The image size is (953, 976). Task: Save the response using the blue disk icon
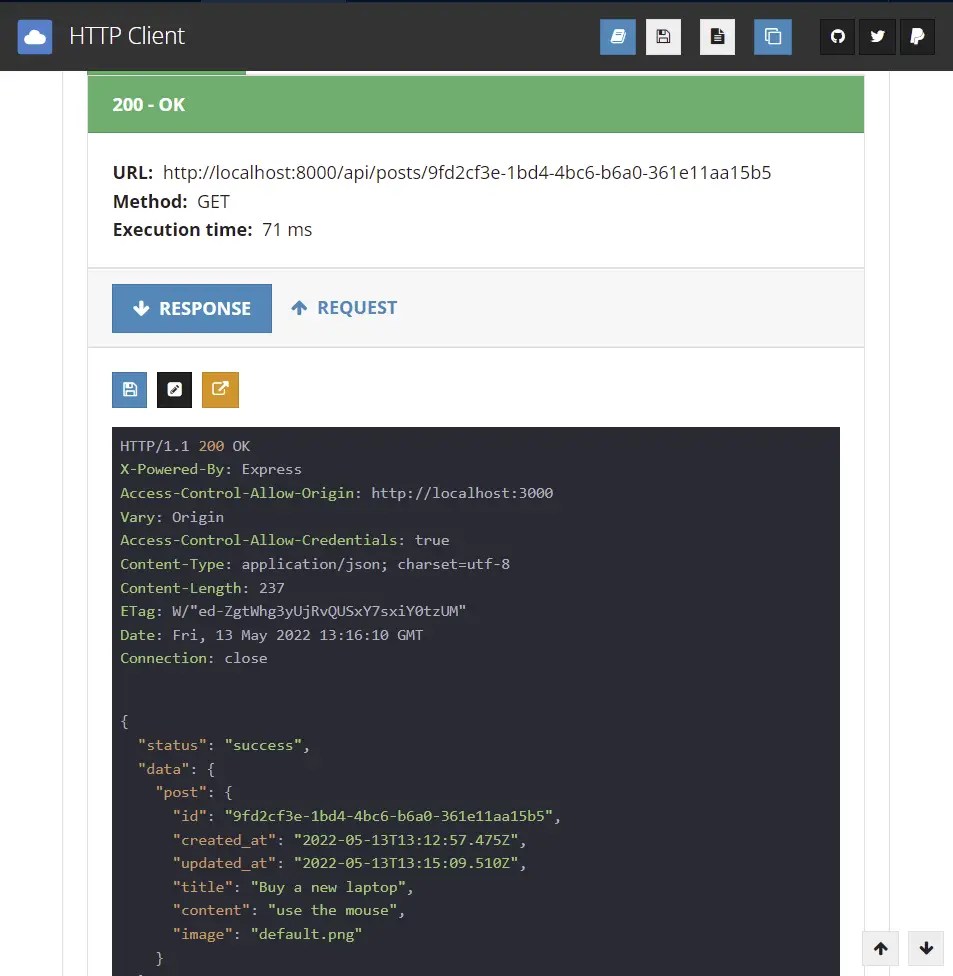pos(129,389)
